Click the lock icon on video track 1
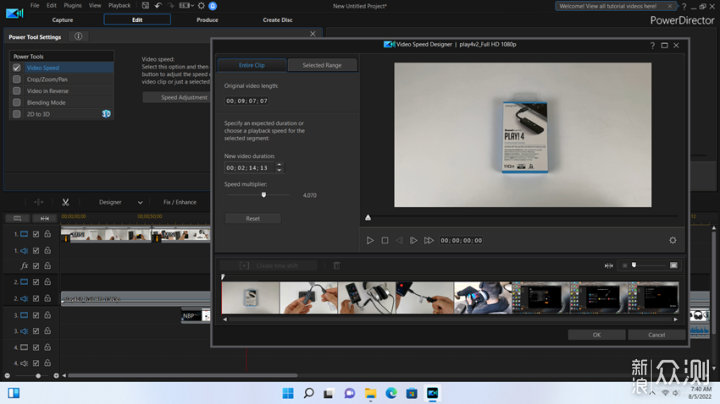Screen dimensions: 720x404 click(47, 234)
